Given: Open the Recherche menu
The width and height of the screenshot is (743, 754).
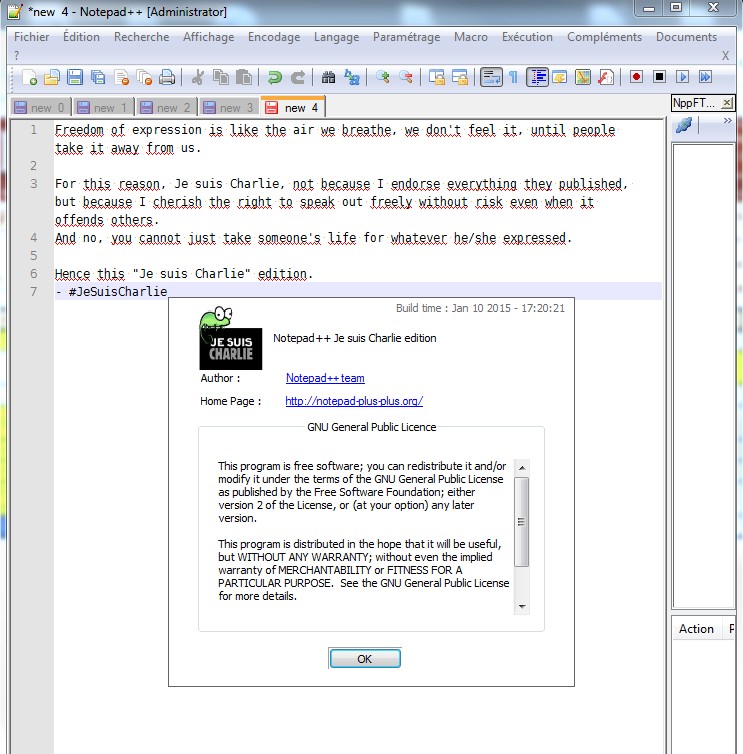Looking at the screenshot, I should coord(141,37).
